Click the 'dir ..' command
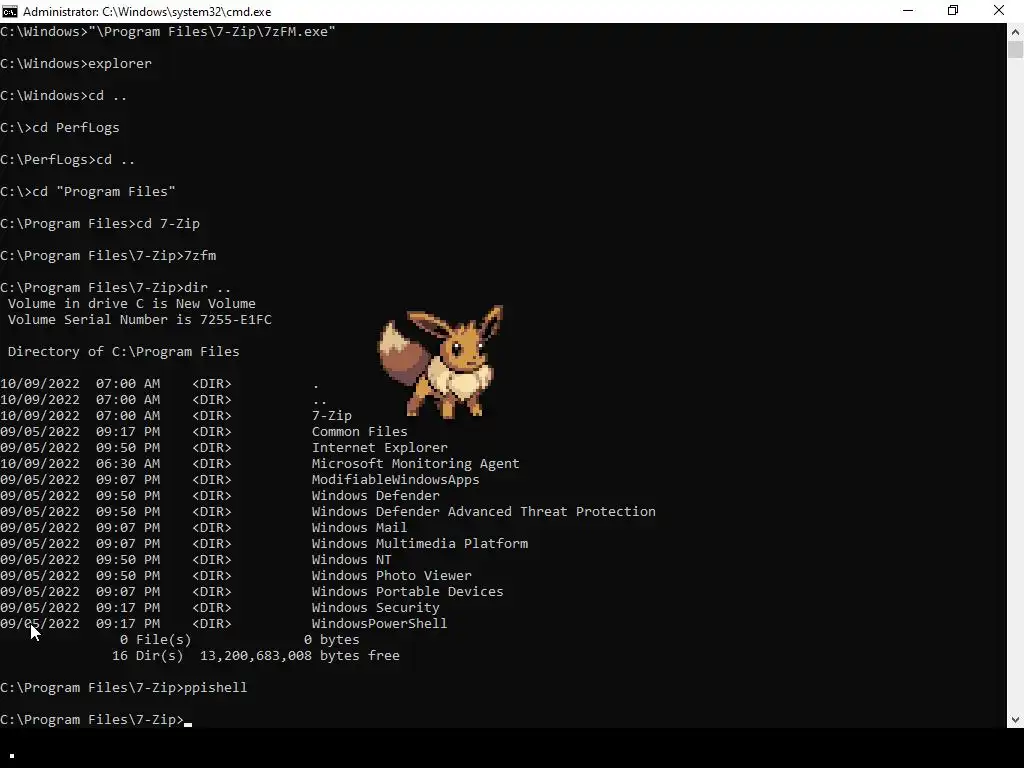 click(208, 287)
